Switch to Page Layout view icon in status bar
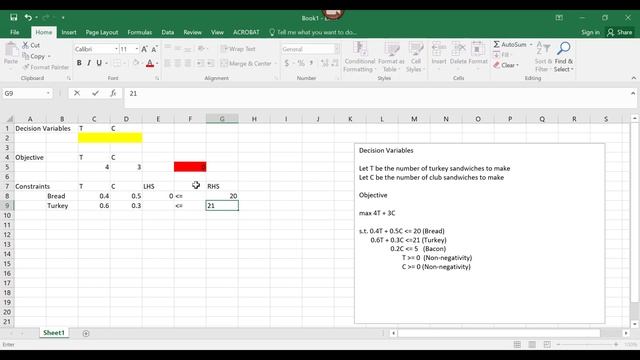 click(532, 344)
